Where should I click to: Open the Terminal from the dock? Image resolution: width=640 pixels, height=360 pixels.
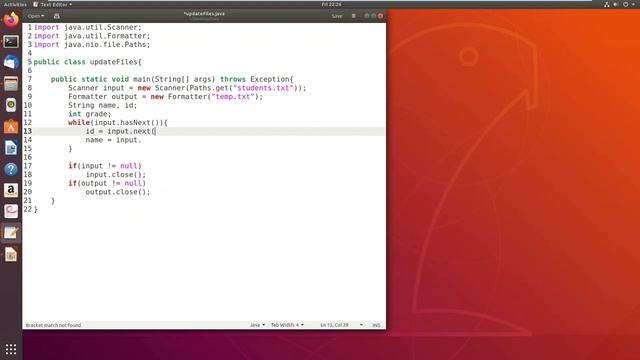pos(11,41)
